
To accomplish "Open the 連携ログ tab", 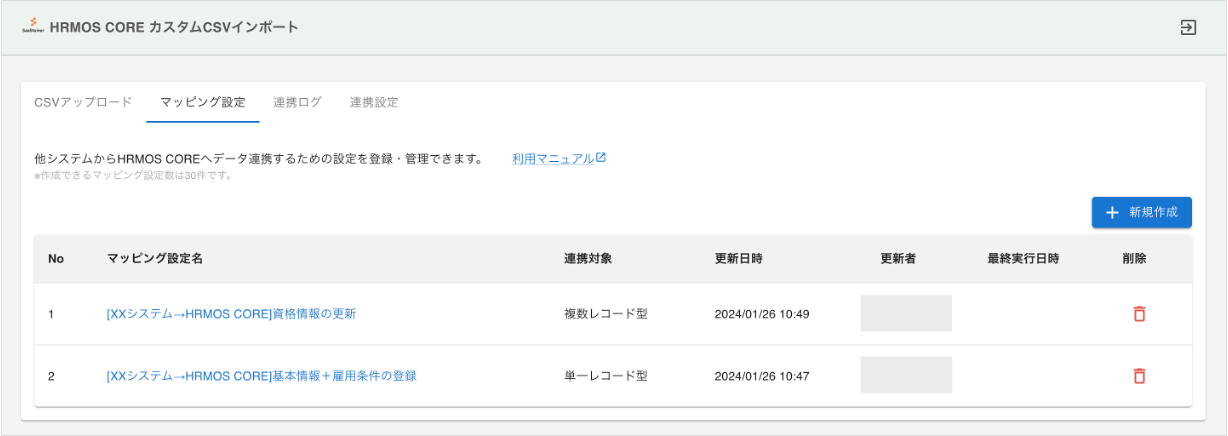I will tap(297, 103).
